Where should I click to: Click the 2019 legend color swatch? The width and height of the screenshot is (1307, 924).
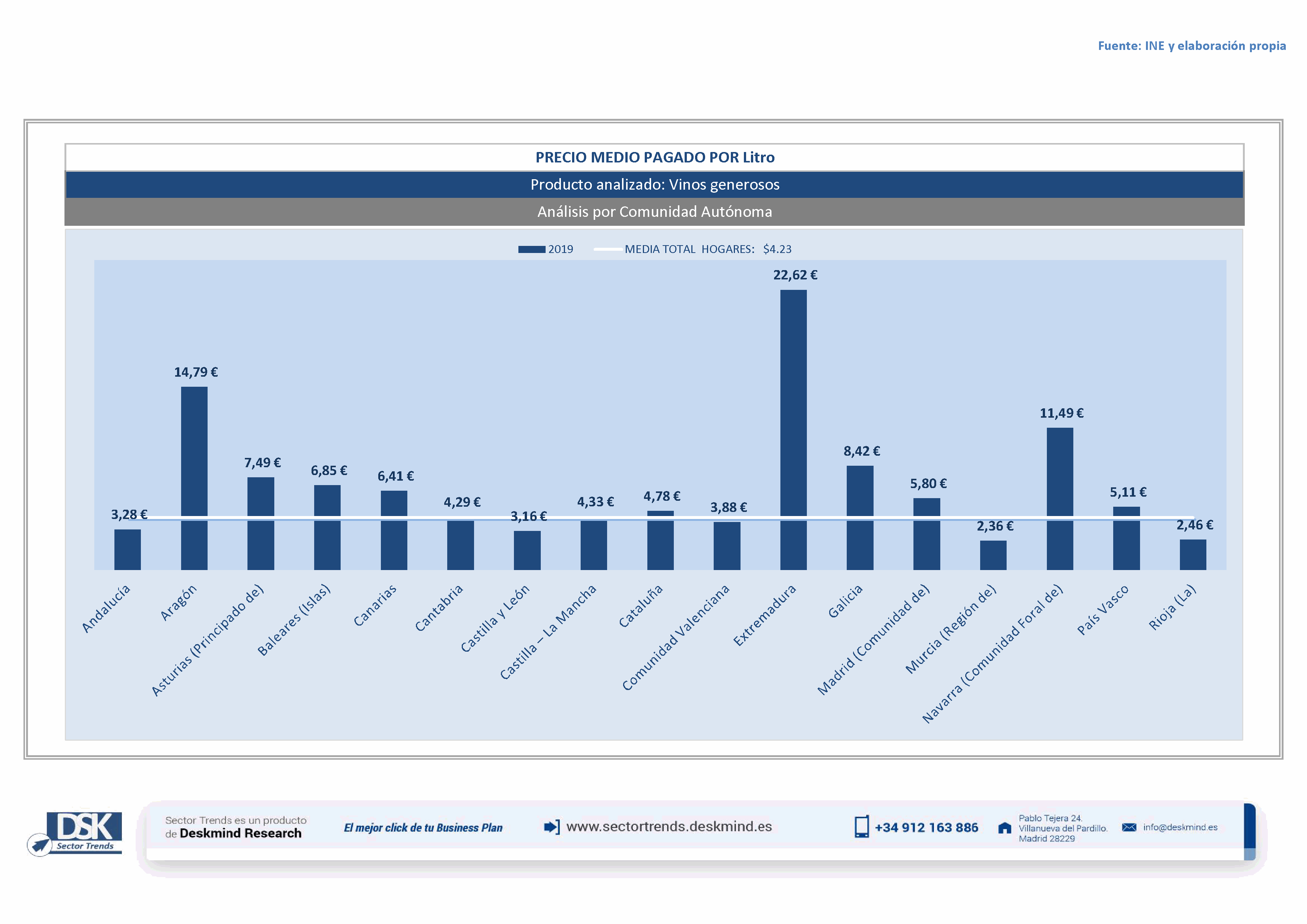click(531, 249)
